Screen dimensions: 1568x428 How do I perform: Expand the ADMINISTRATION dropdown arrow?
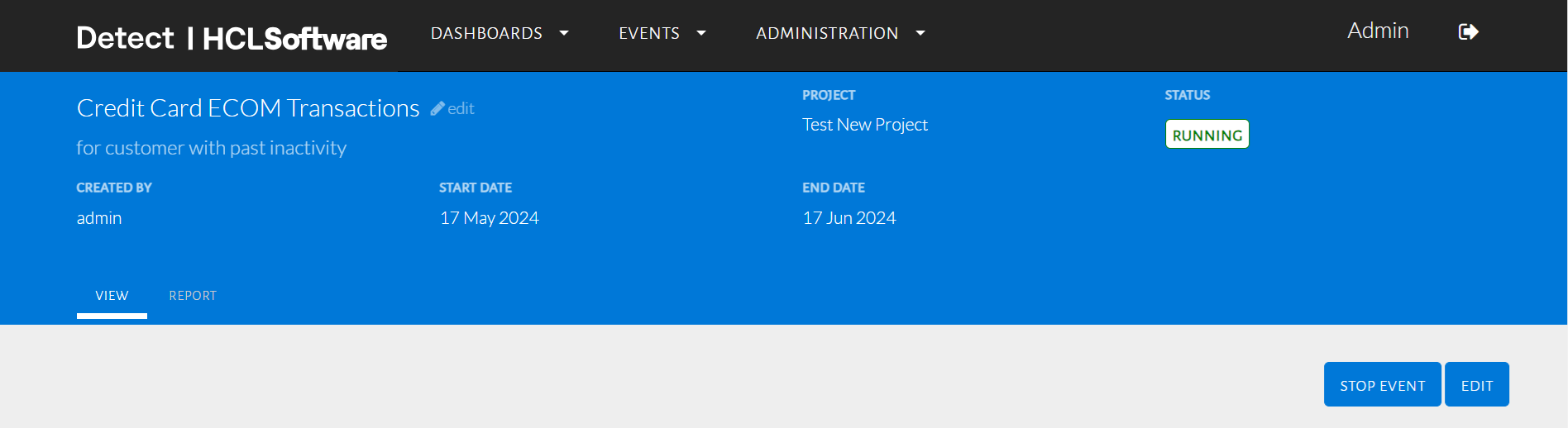click(920, 33)
